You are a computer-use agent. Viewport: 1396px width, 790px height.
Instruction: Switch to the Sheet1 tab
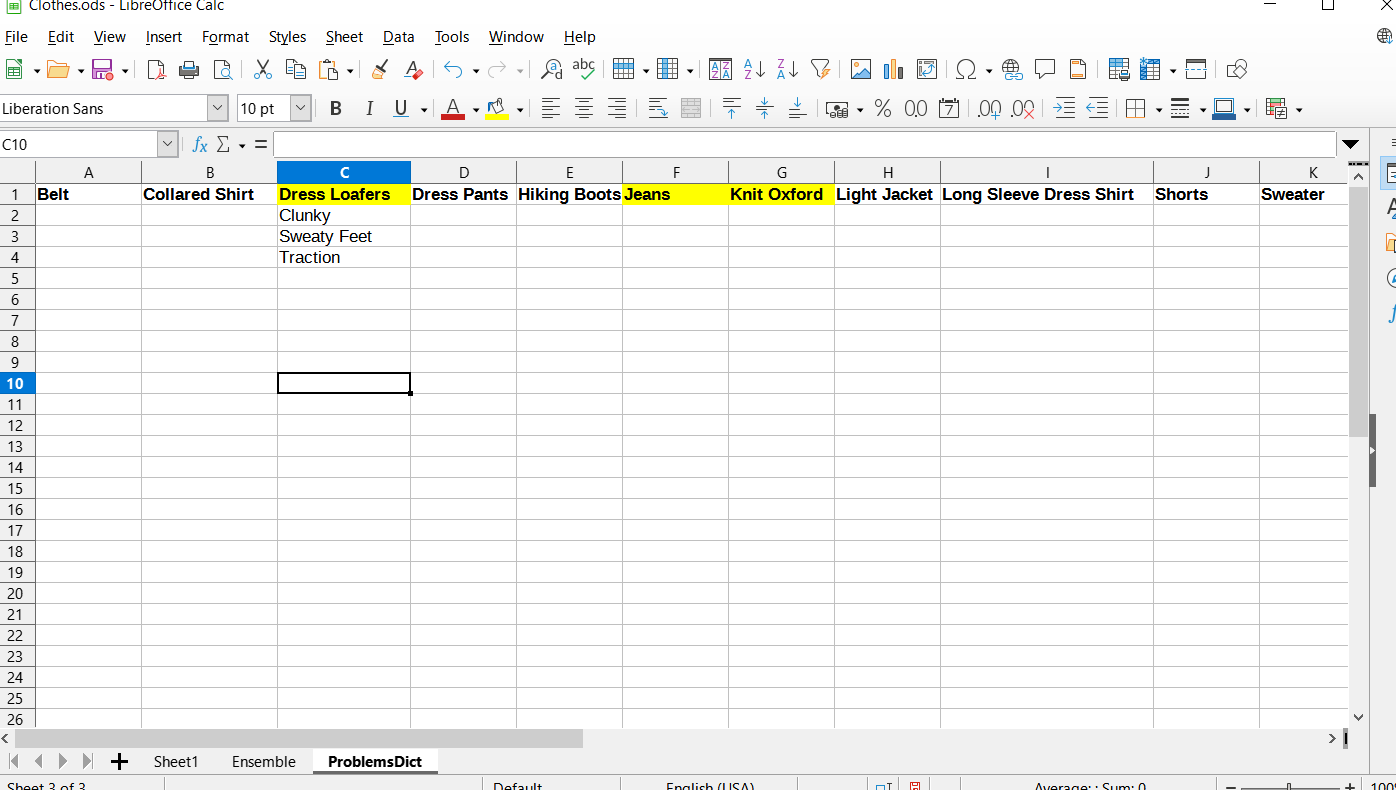tap(176, 762)
